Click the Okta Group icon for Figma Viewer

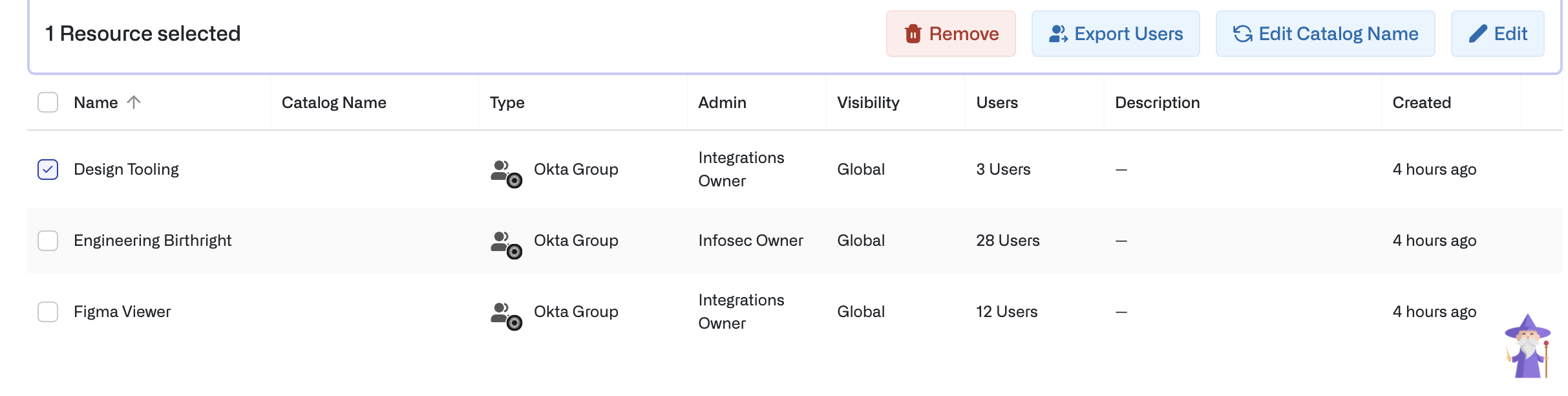point(506,315)
